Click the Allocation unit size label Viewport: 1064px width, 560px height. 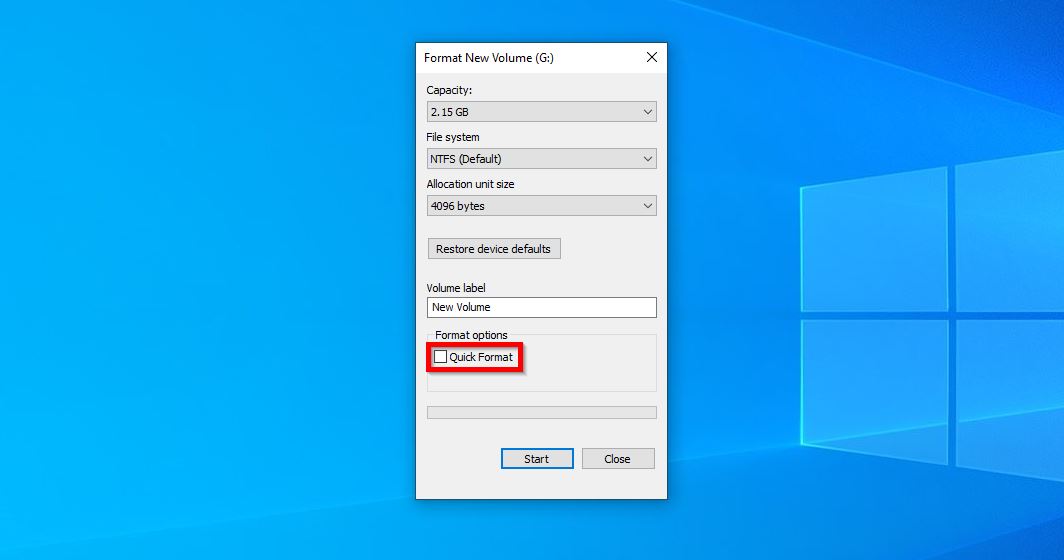pos(470,184)
